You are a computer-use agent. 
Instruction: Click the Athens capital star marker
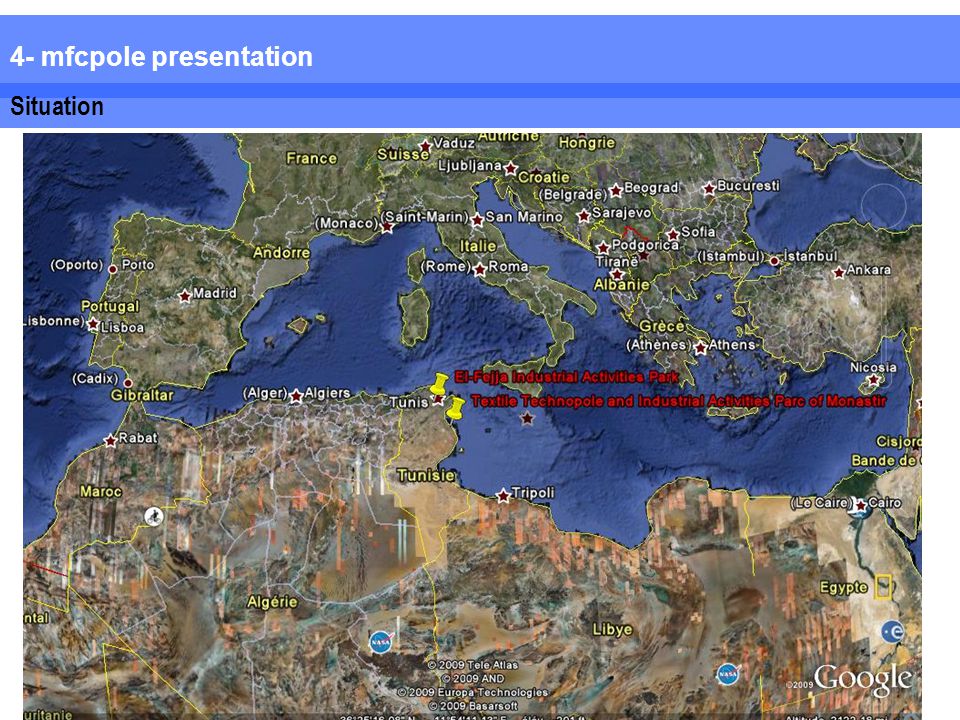tap(700, 348)
